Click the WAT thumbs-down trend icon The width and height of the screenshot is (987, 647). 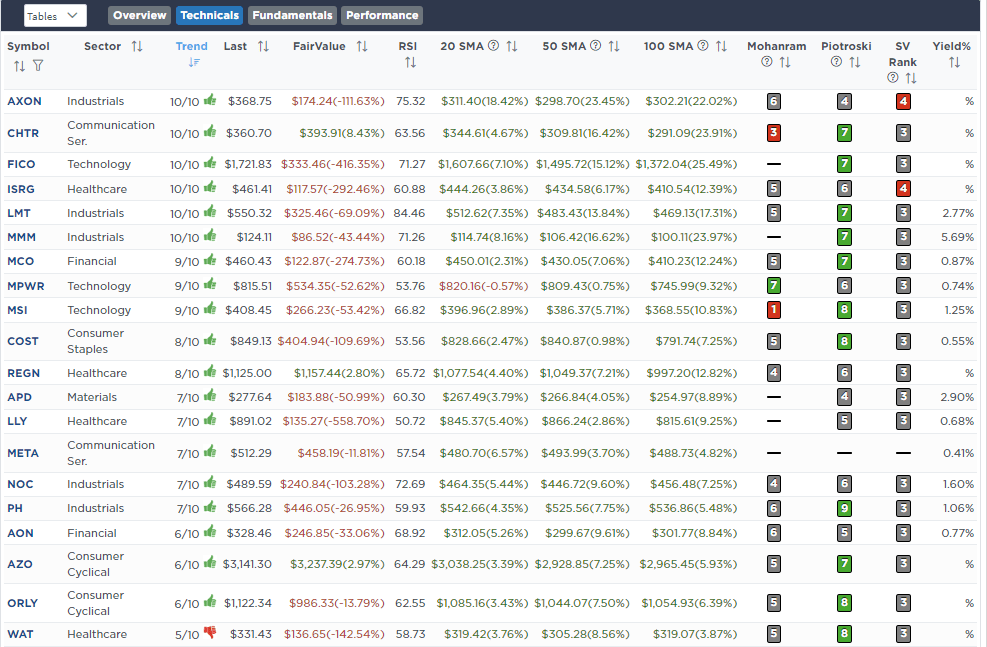tap(210, 633)
